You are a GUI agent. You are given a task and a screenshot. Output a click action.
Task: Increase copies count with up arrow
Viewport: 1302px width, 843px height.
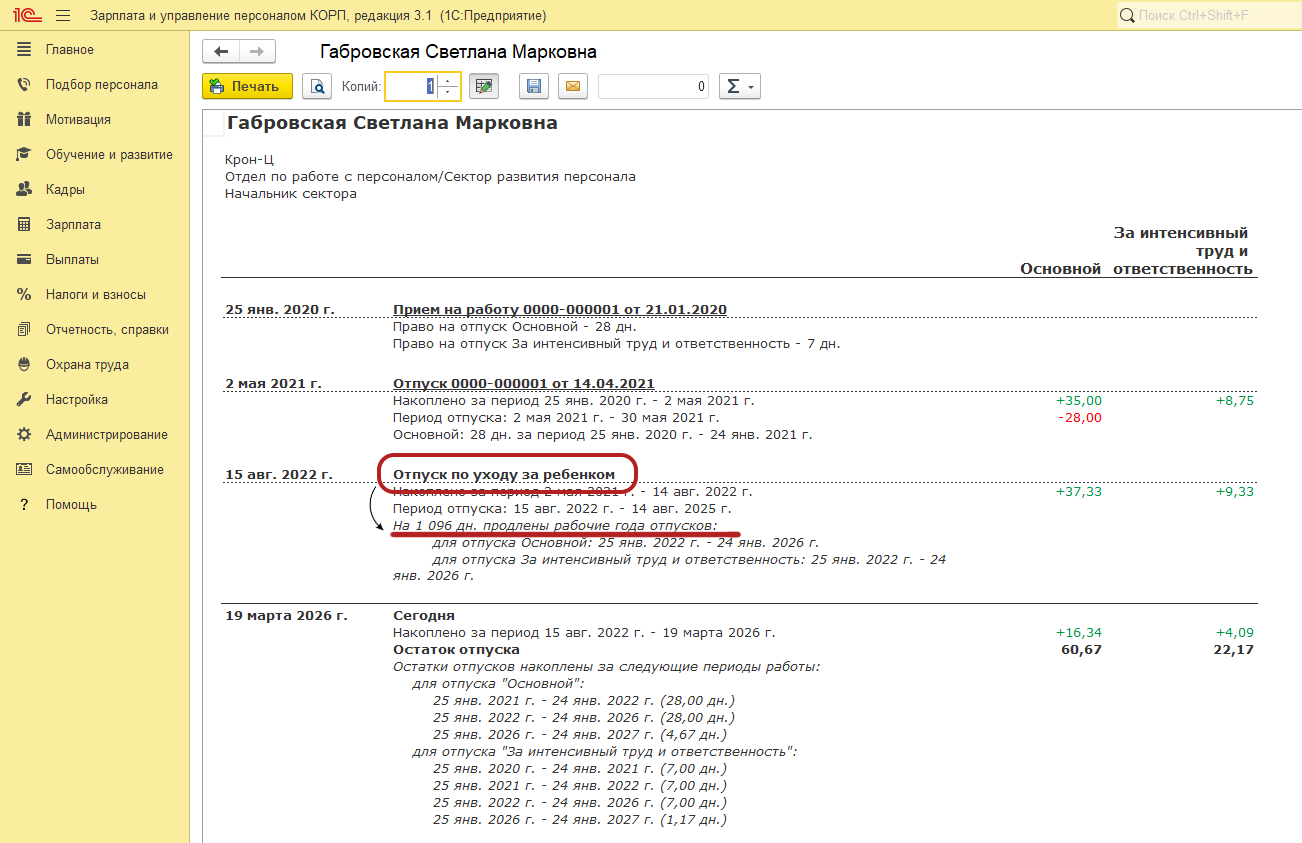[x=448, y=81]
